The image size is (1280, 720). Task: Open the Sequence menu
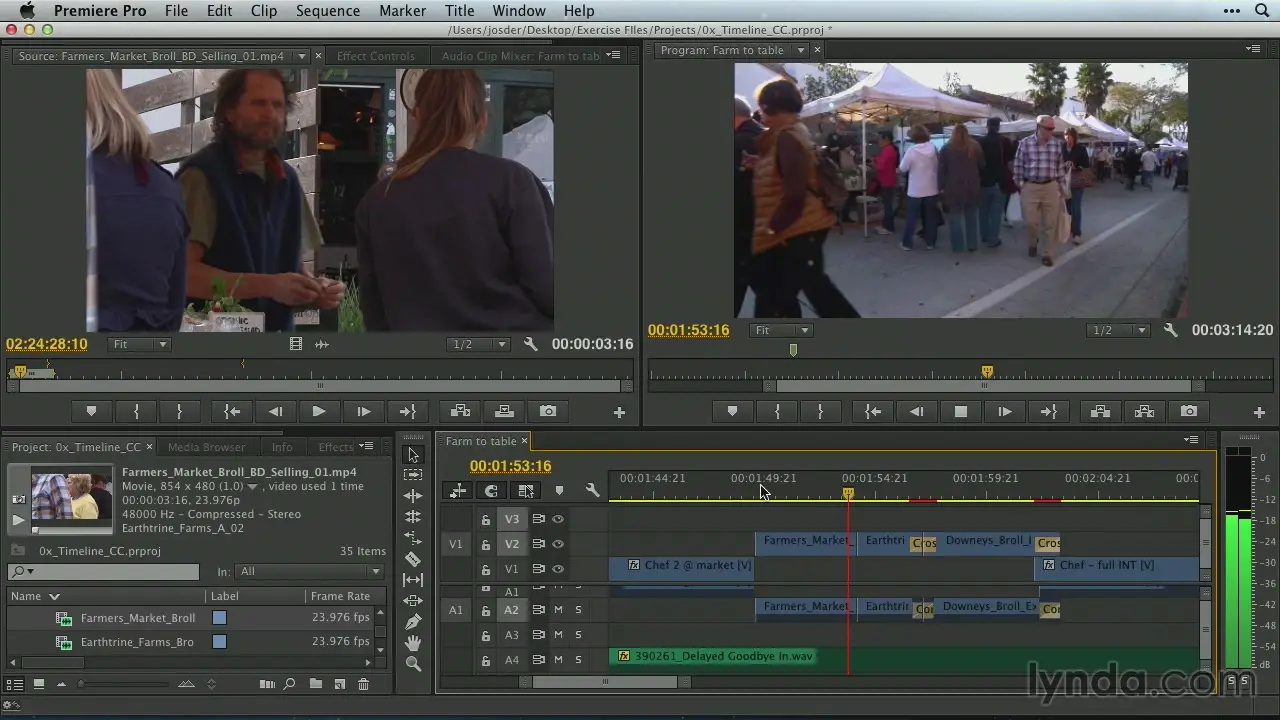pos(327,11)
